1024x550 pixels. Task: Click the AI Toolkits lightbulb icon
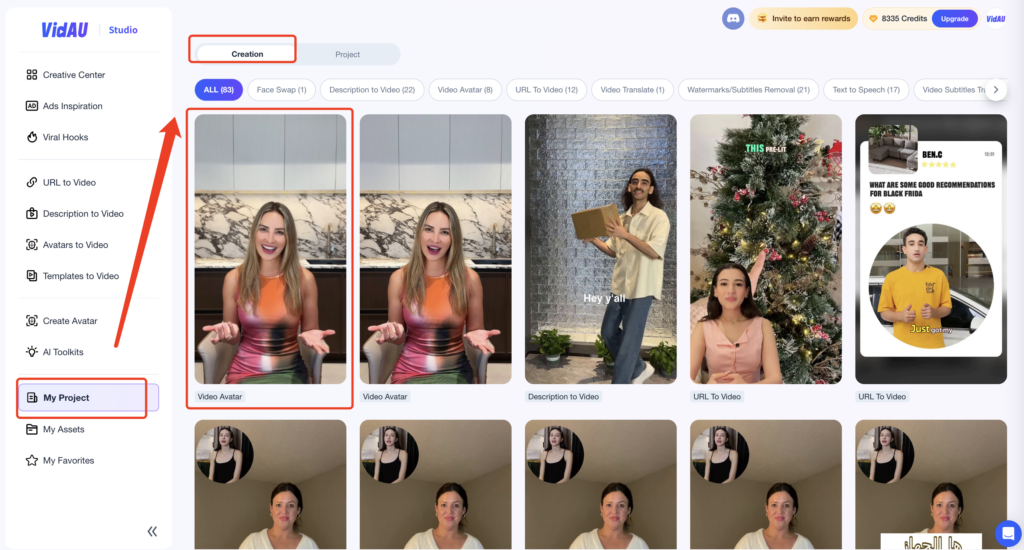coord(31,352)
